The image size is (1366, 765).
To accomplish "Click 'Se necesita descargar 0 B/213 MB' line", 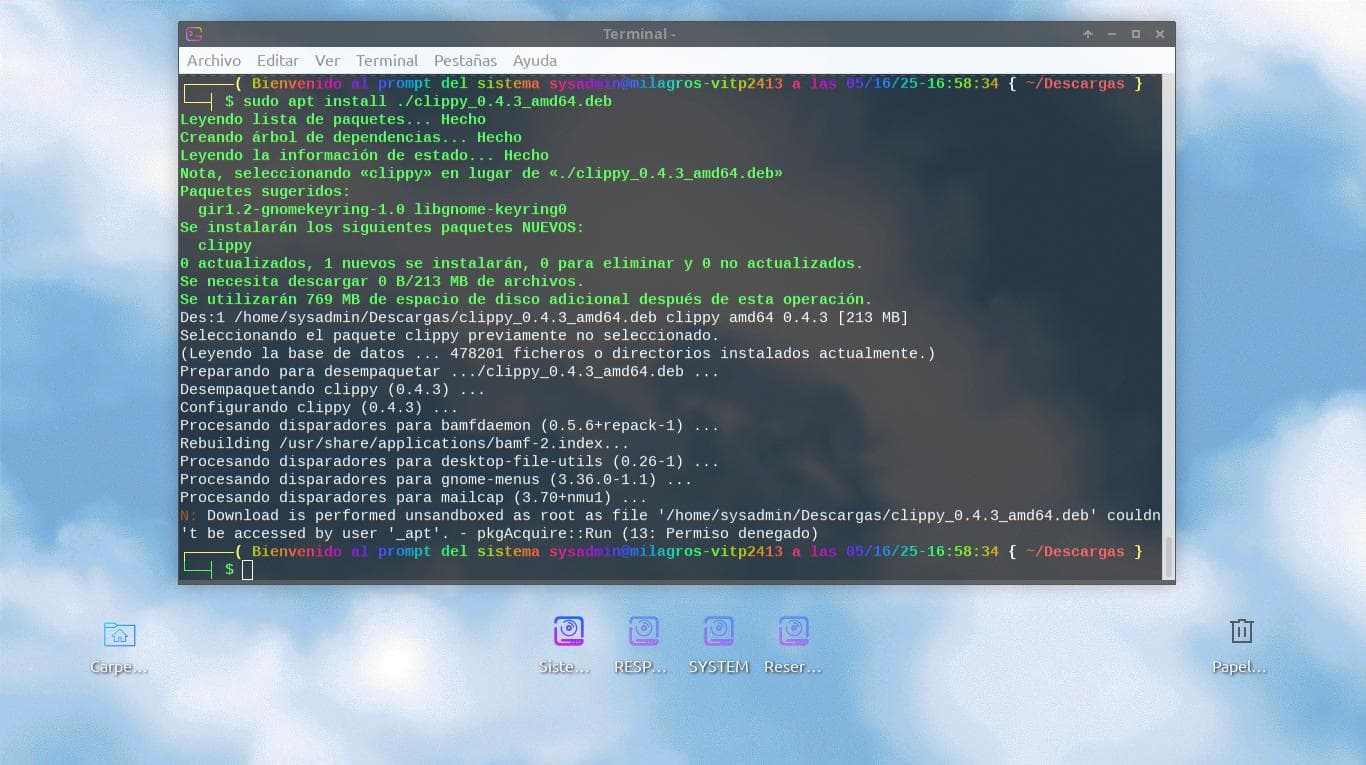I will 382,281.
